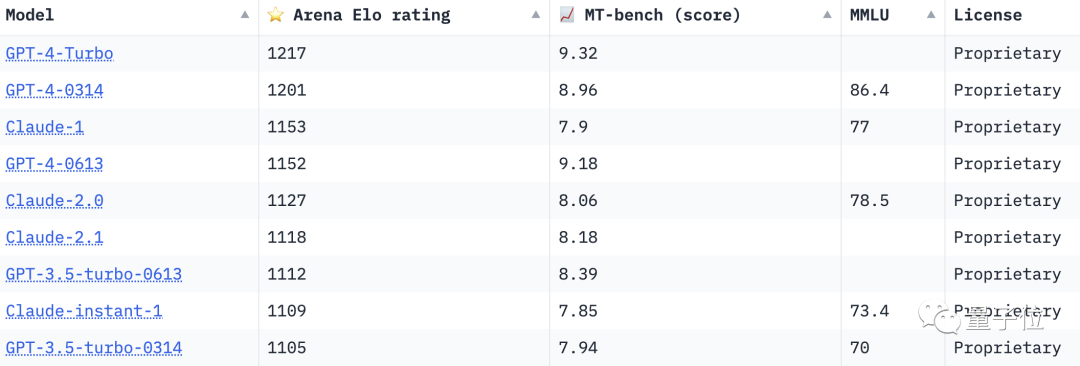Viewport: 1080px width, 366px height.
Task: Open the GPT-4-Turbo model link
Action: (59, 54)
